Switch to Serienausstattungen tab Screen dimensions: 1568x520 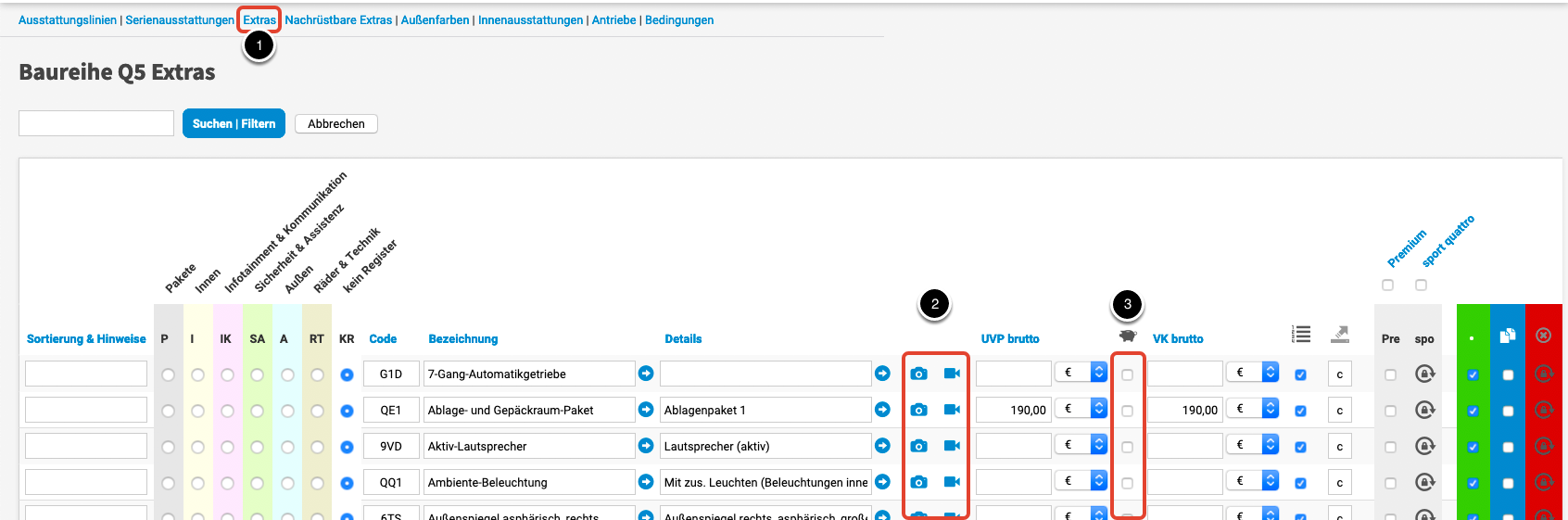pyautogui.click(x=180, y=20)
